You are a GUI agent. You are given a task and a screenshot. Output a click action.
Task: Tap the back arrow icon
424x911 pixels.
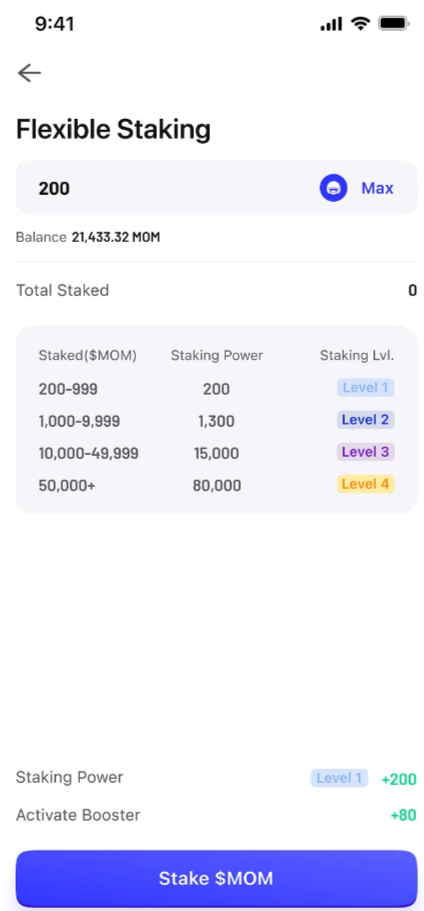29,73
